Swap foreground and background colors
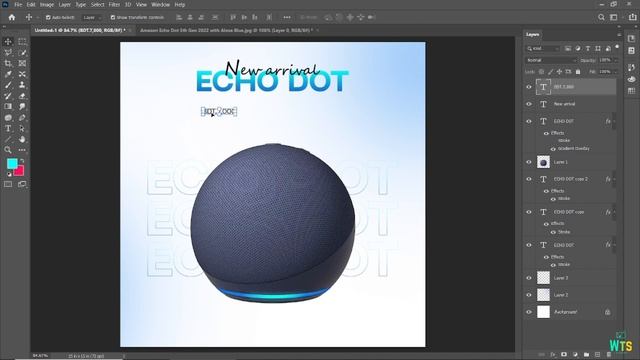This screenshot has height=360, width=640. coord(22,161)
